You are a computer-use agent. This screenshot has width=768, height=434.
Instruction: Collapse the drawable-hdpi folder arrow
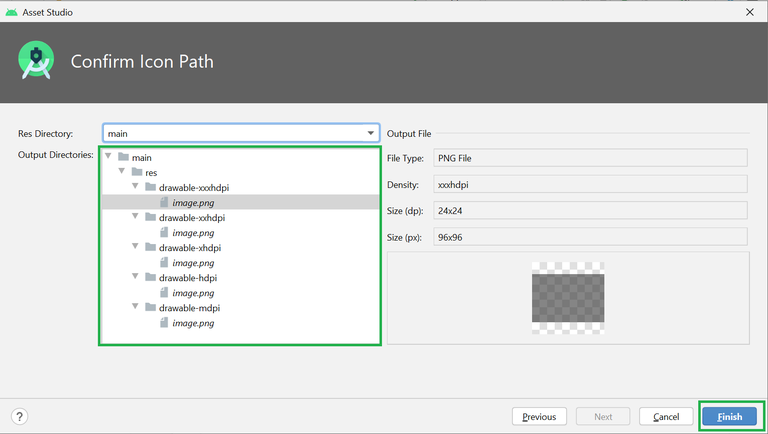point(135,277)
